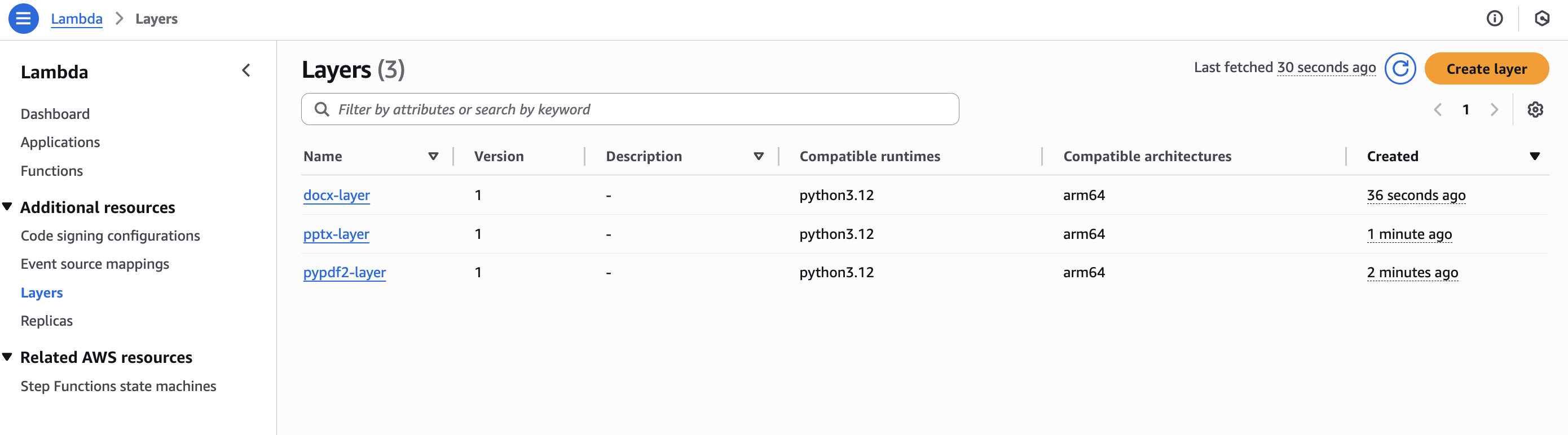This screenshot has height=435, width=1568.
Task: Click python3.12 in pypdf2-layer row
Action: (836, 273)
